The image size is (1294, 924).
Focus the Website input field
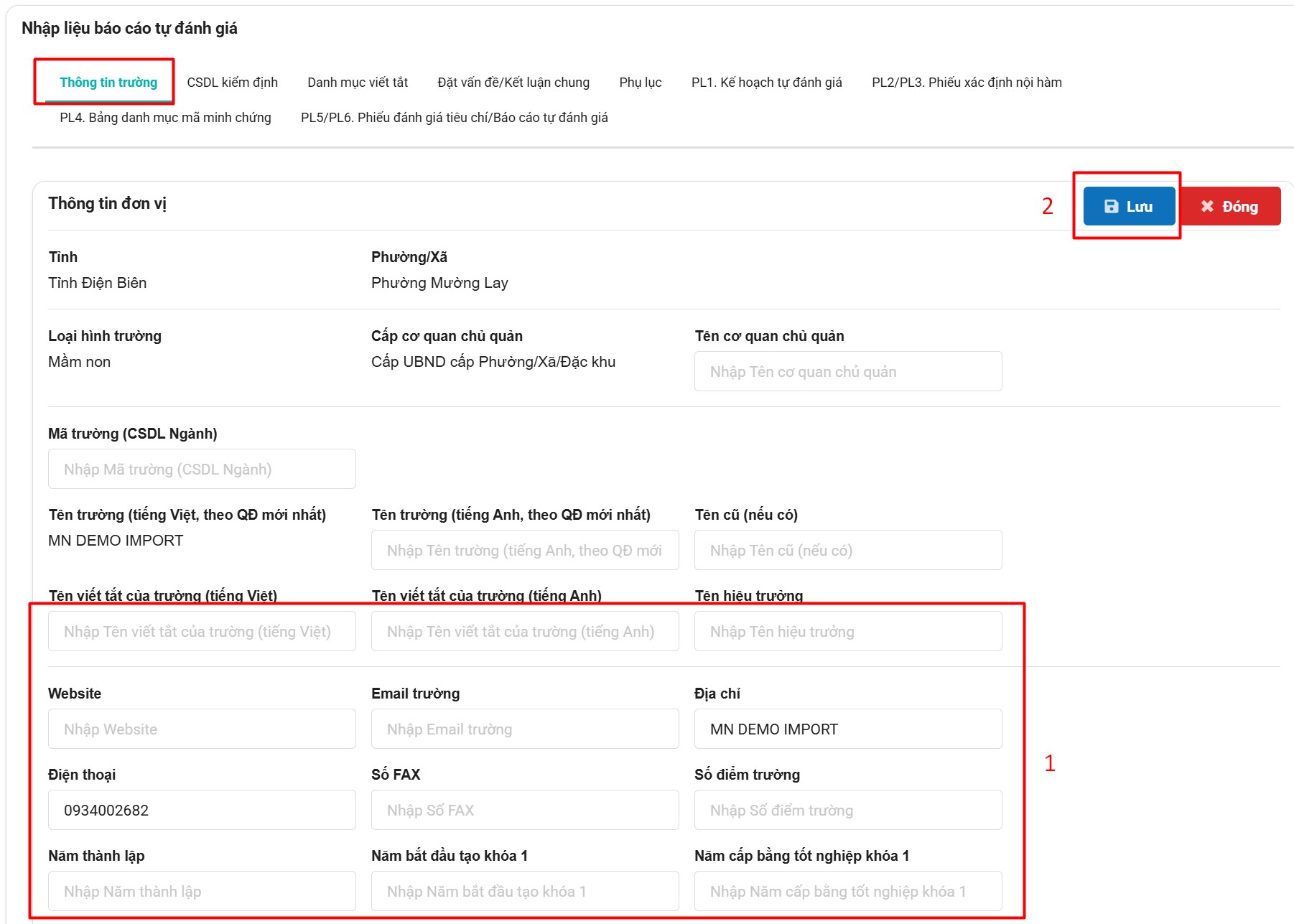point(202,729)
